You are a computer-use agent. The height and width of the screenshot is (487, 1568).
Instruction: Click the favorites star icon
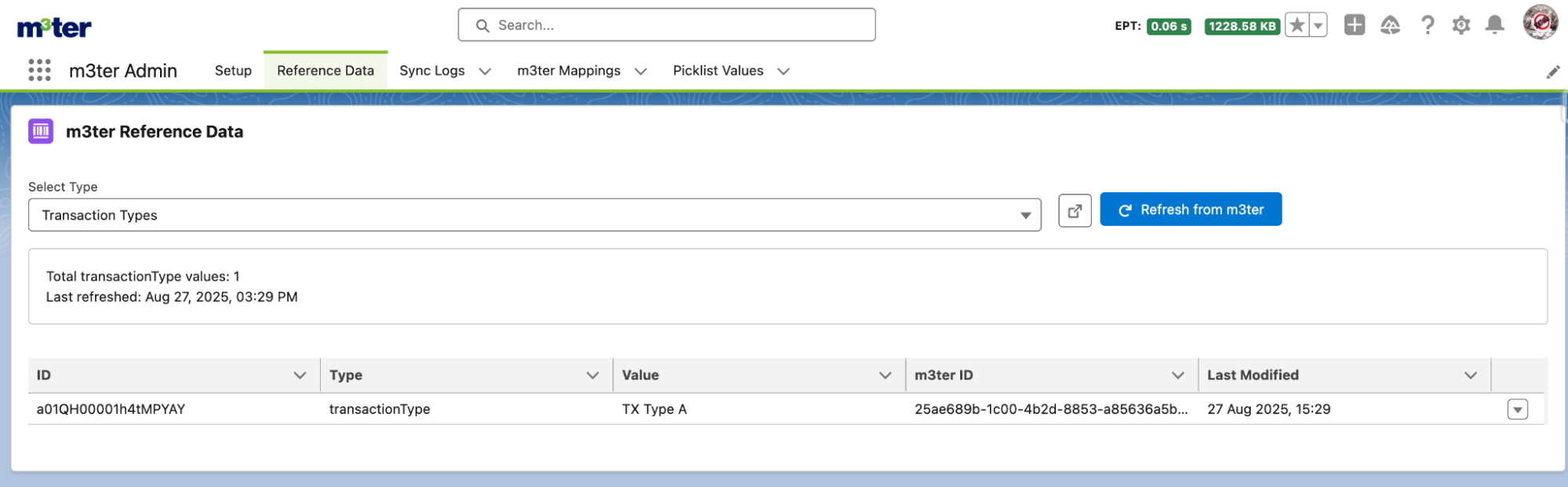(1297, 26)
